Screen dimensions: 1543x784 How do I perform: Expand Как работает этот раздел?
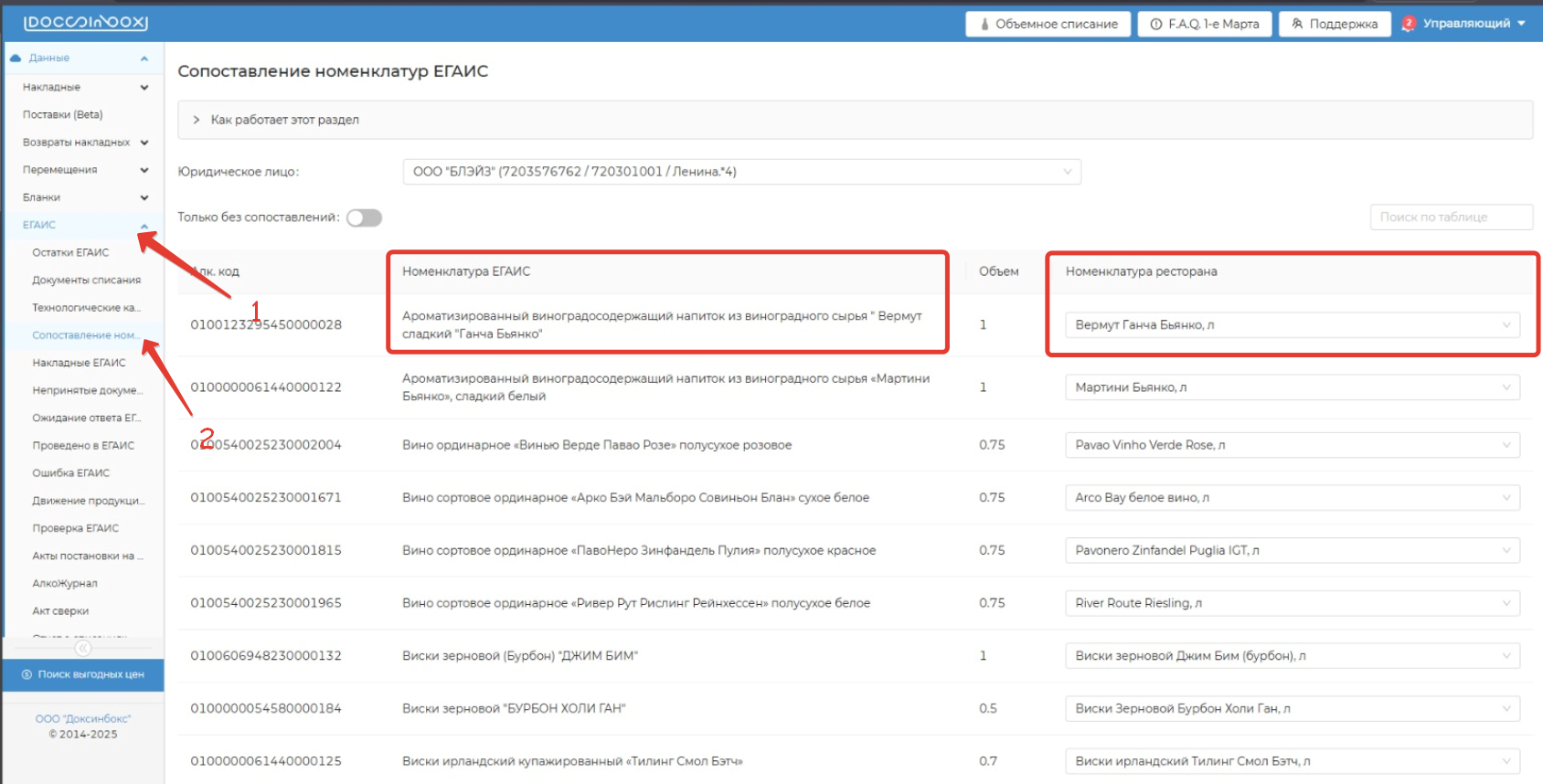tap(855, 120)
